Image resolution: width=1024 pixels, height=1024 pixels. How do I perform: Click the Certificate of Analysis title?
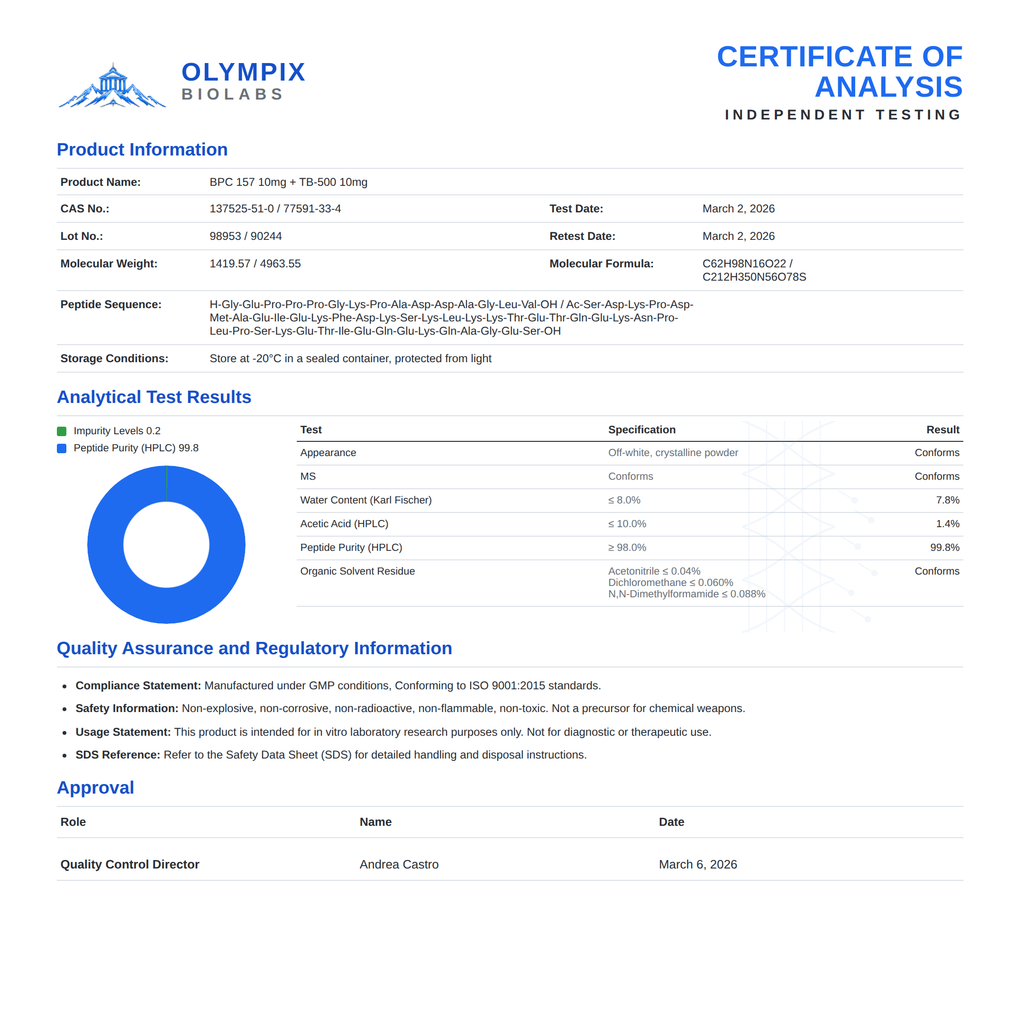tap(840, 72)
